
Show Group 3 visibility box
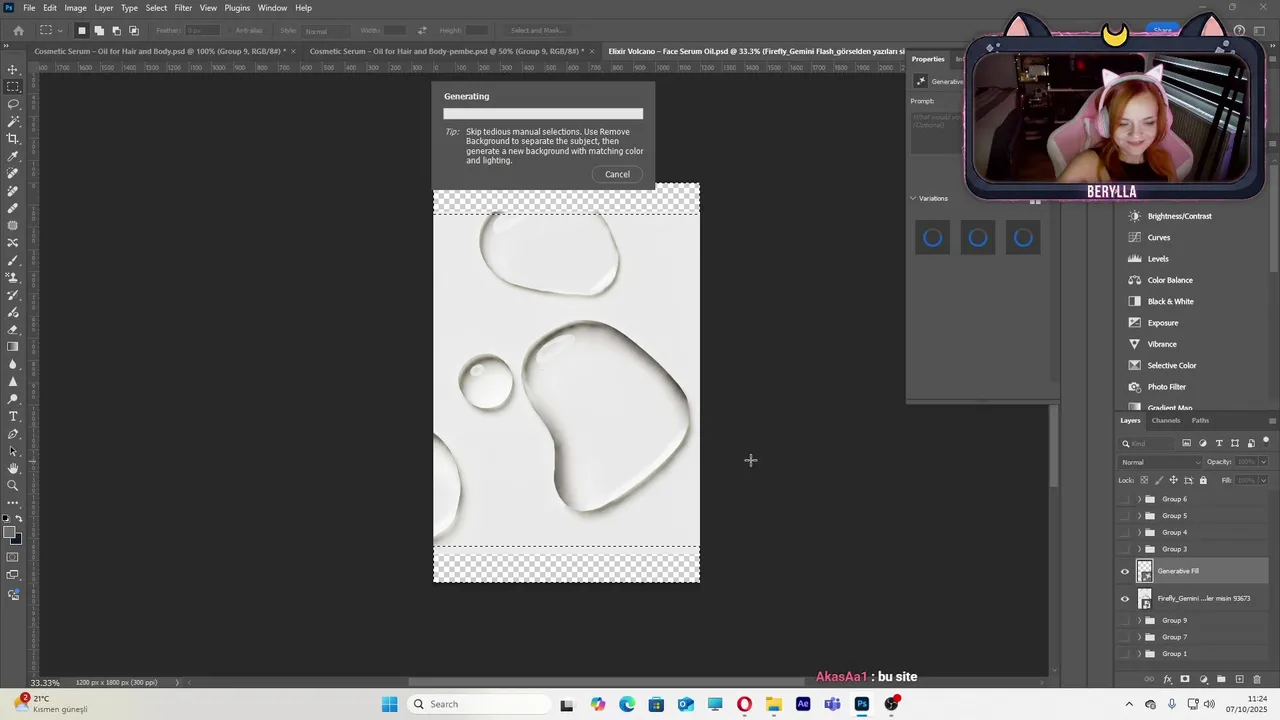[1125, 549]
